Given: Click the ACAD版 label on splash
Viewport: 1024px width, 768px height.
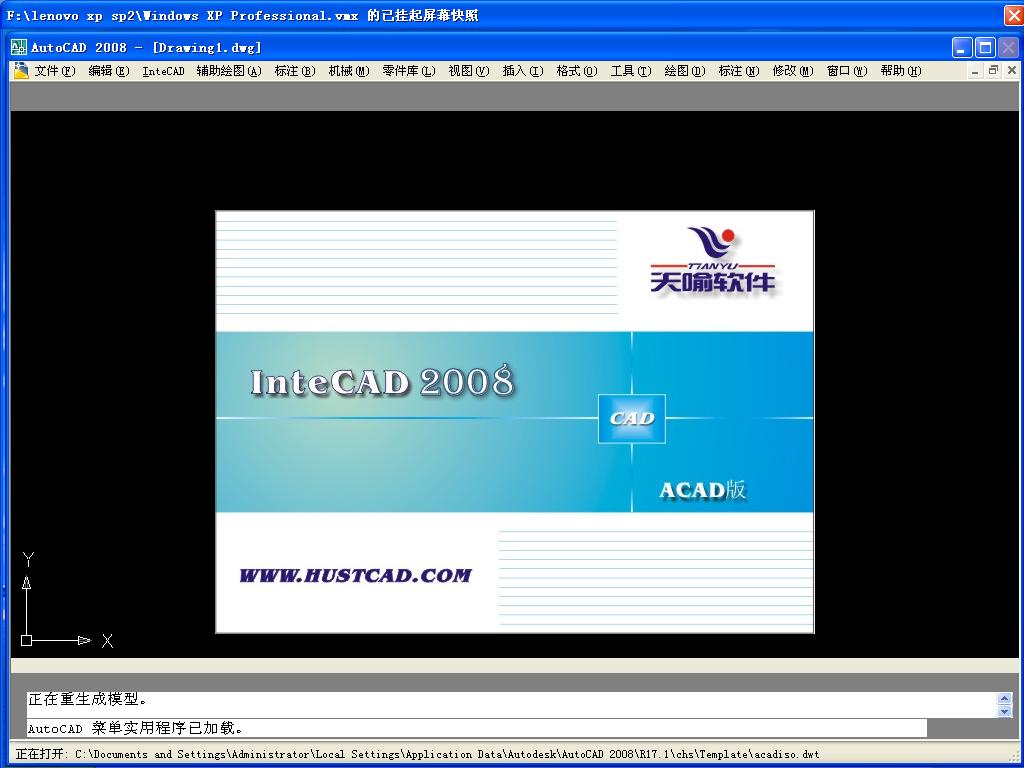Looking at the screenshot, I should click(702, 490).
